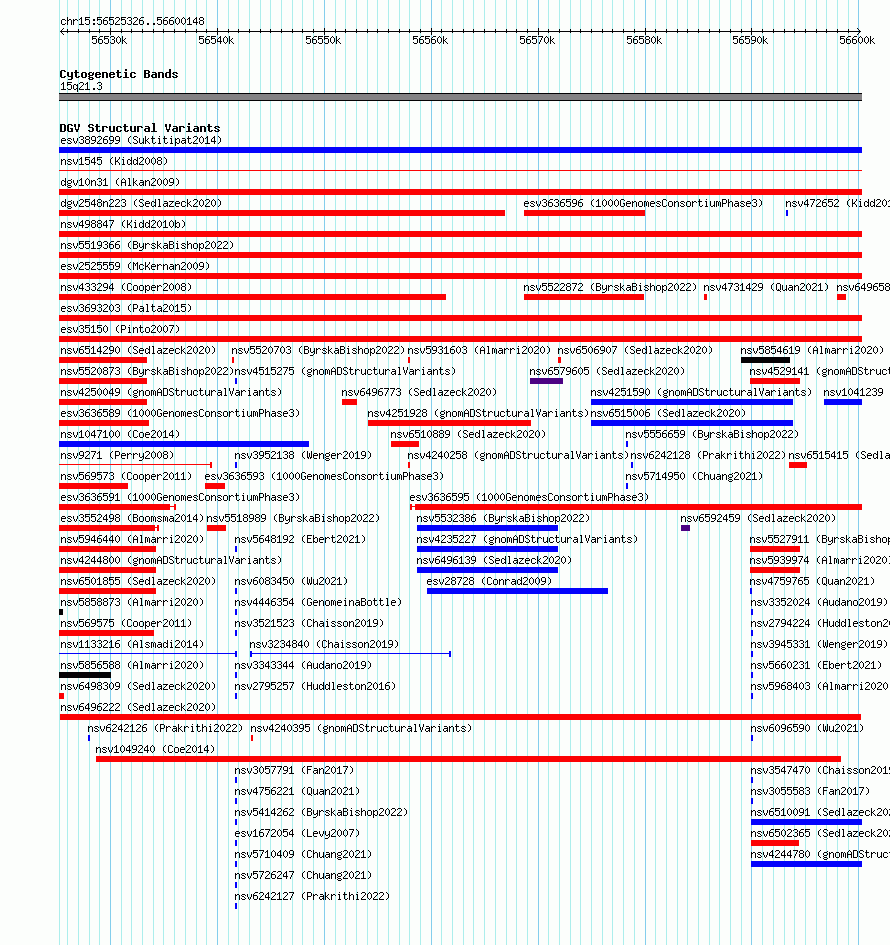
Task: Click the 56550k ruler tick label
Action: [323, 40]
